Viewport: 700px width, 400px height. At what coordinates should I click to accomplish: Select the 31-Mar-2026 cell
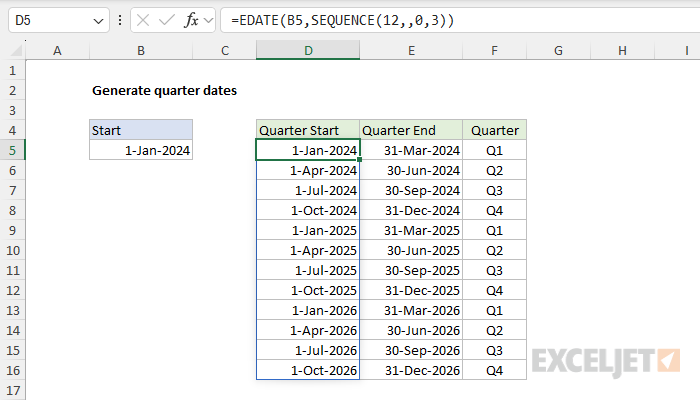tap(411, 310)
